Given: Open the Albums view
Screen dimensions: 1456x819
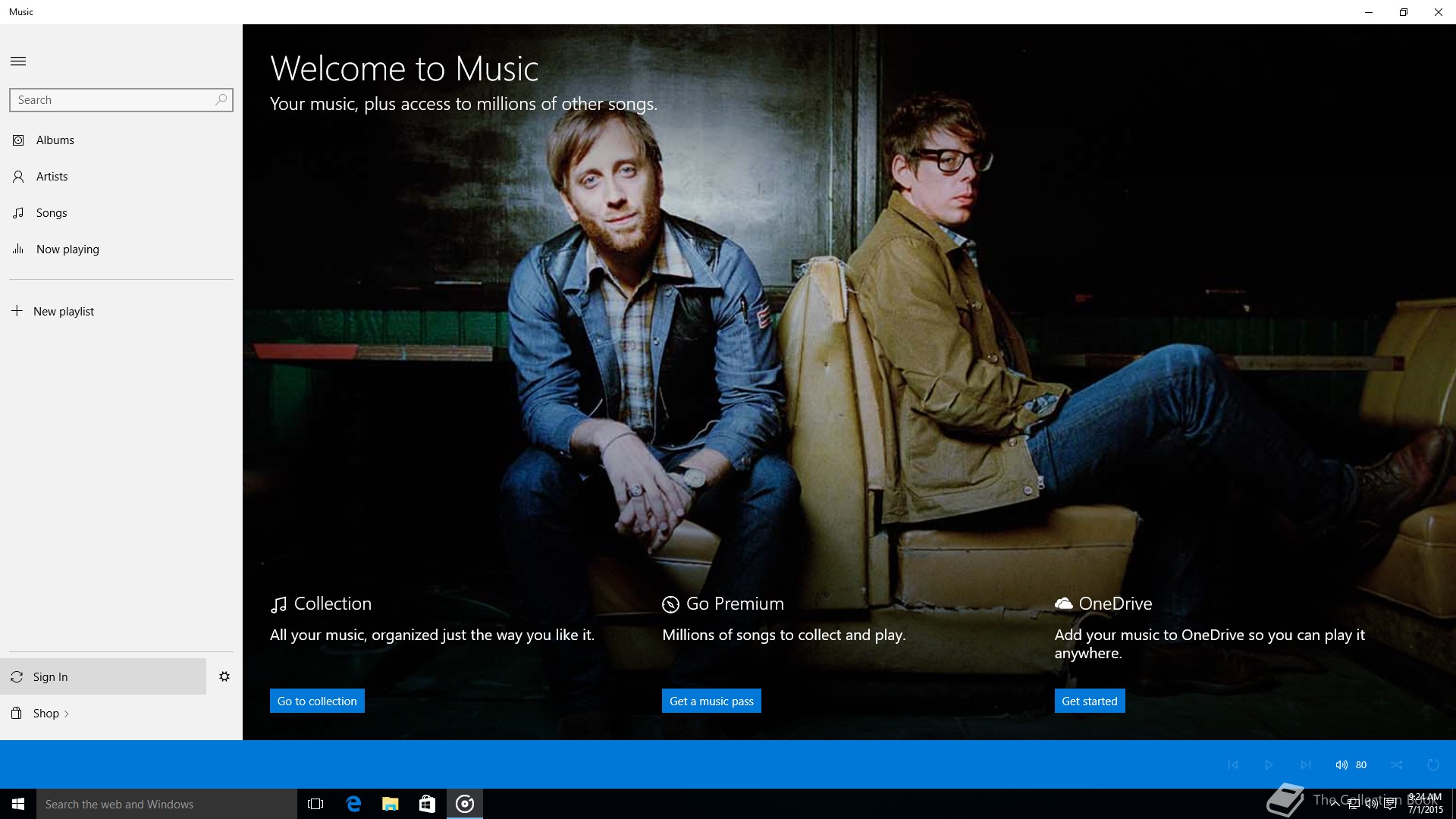Looking at the screenshot, I should pos(121,140).
